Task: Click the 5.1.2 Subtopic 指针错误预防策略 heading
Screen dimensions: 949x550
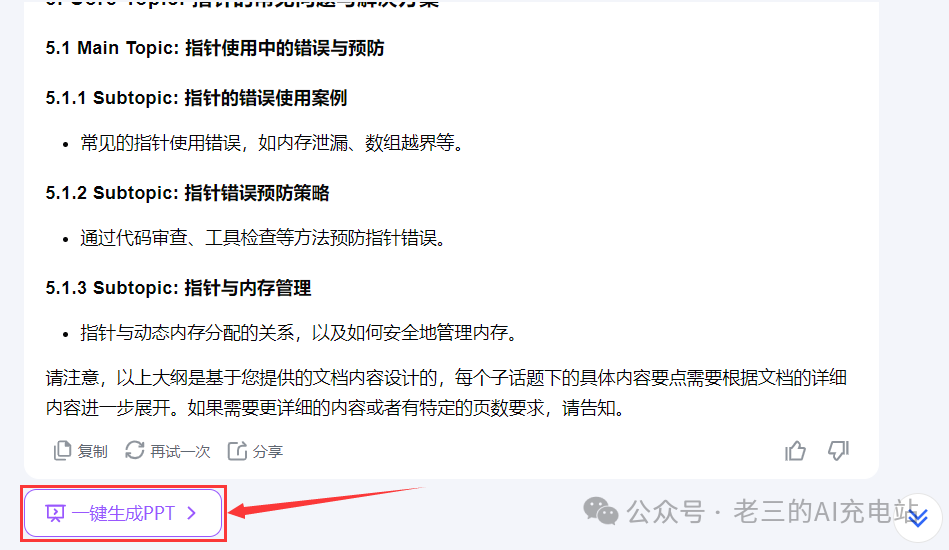Action: tap(188, 192)
